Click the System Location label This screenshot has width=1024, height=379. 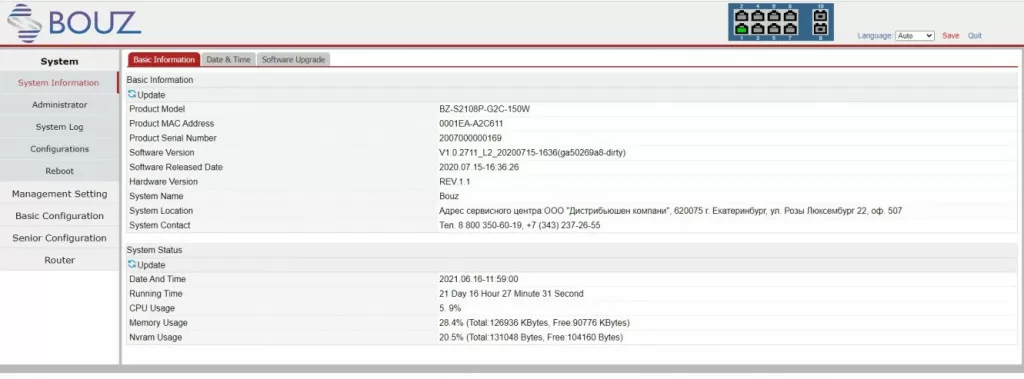[x=161, y=210]
